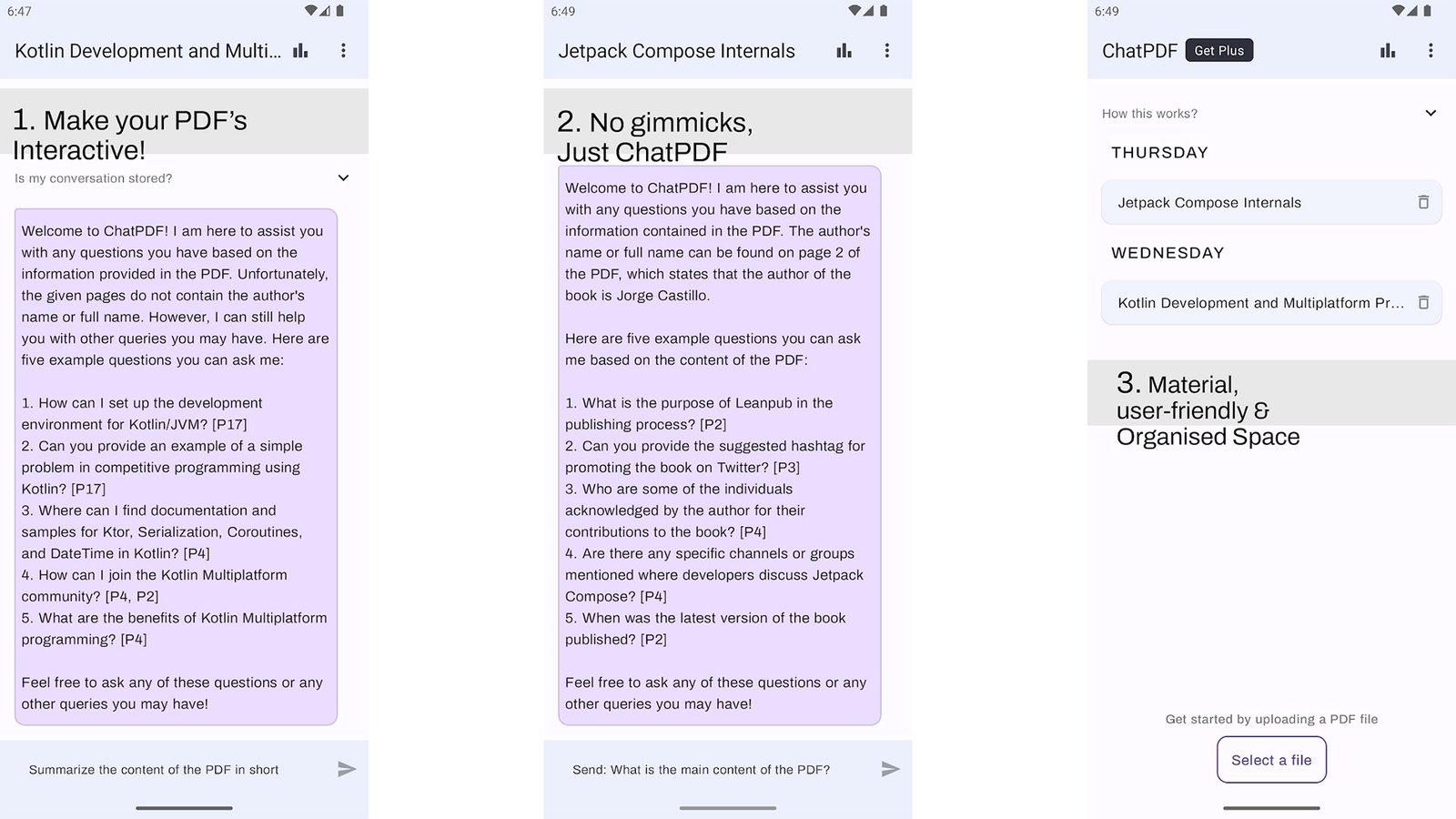Open stats chart icon in Kotlin Development screen
Screen dimensions: 1456x819
(300, 51)
